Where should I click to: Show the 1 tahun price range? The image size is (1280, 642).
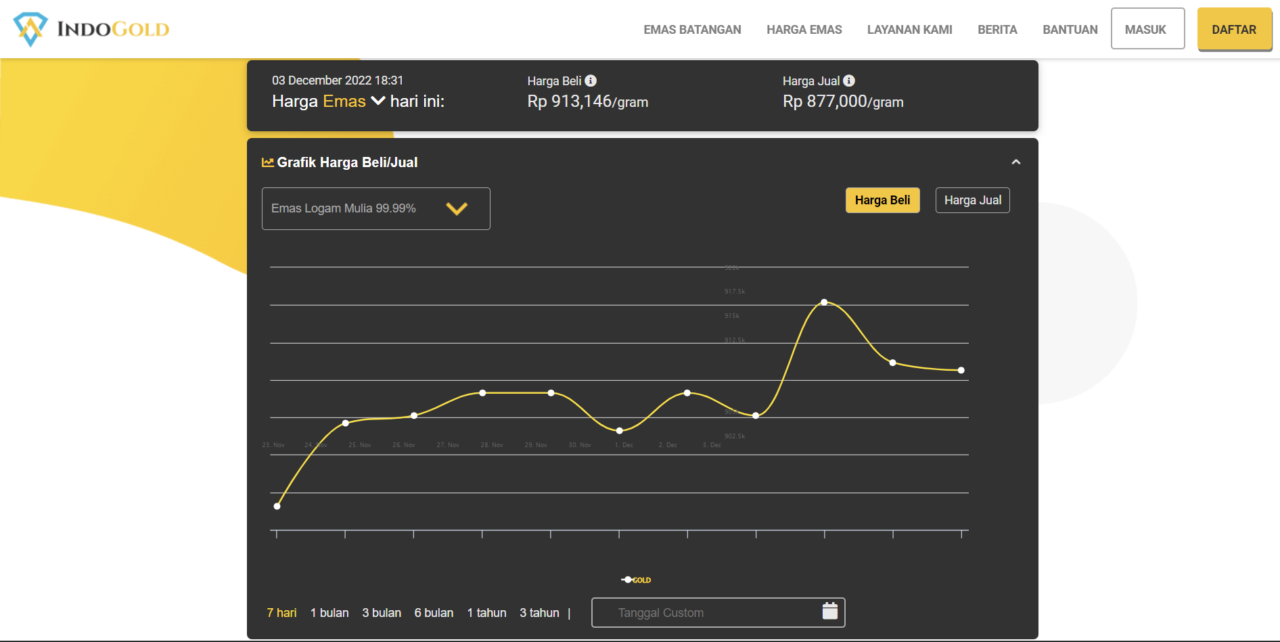coord(486,613)
